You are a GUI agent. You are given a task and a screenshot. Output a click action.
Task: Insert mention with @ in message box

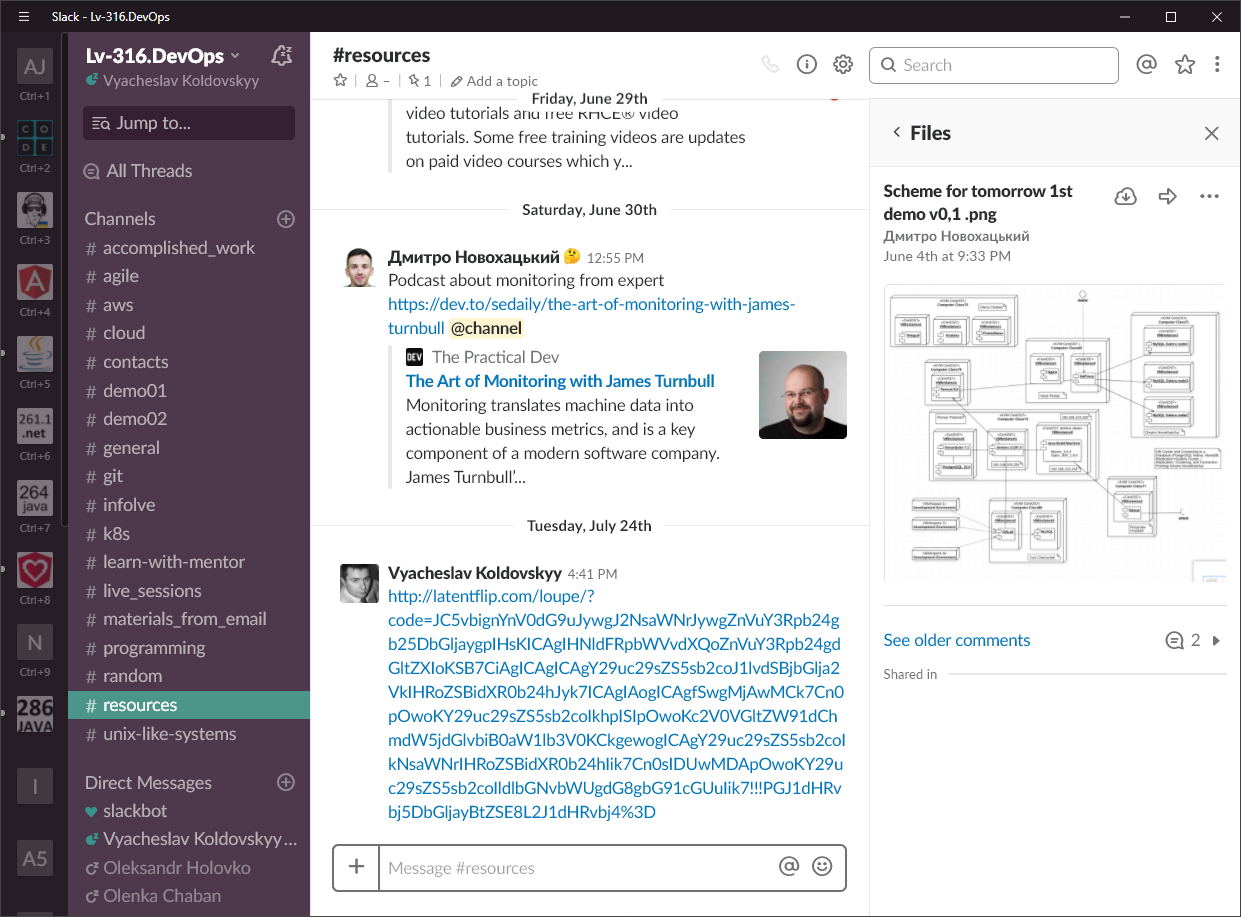[789, 867]
